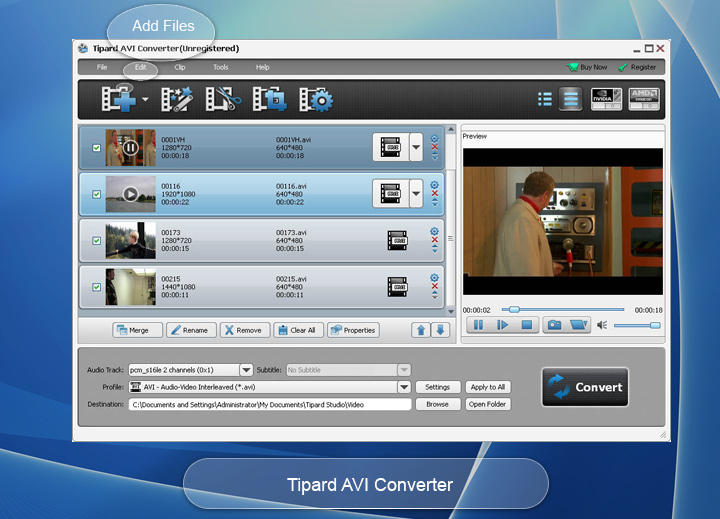Reorder 00173 row with up/down arrows
The image size is (720, 519).
coord(434,249)
